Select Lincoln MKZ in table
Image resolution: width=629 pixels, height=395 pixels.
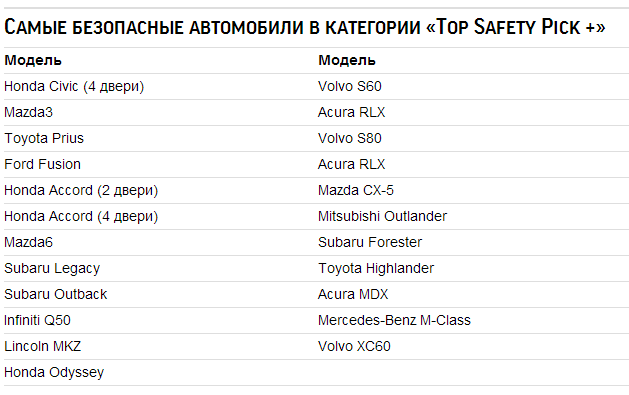click(x=42, y=346)
